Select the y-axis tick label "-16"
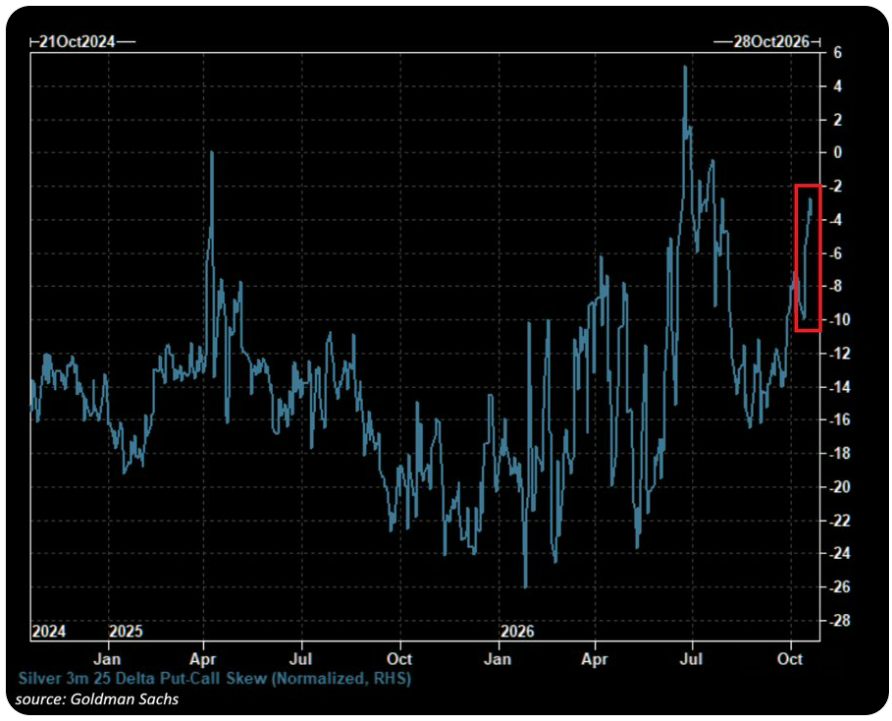 tap(839, 420)
